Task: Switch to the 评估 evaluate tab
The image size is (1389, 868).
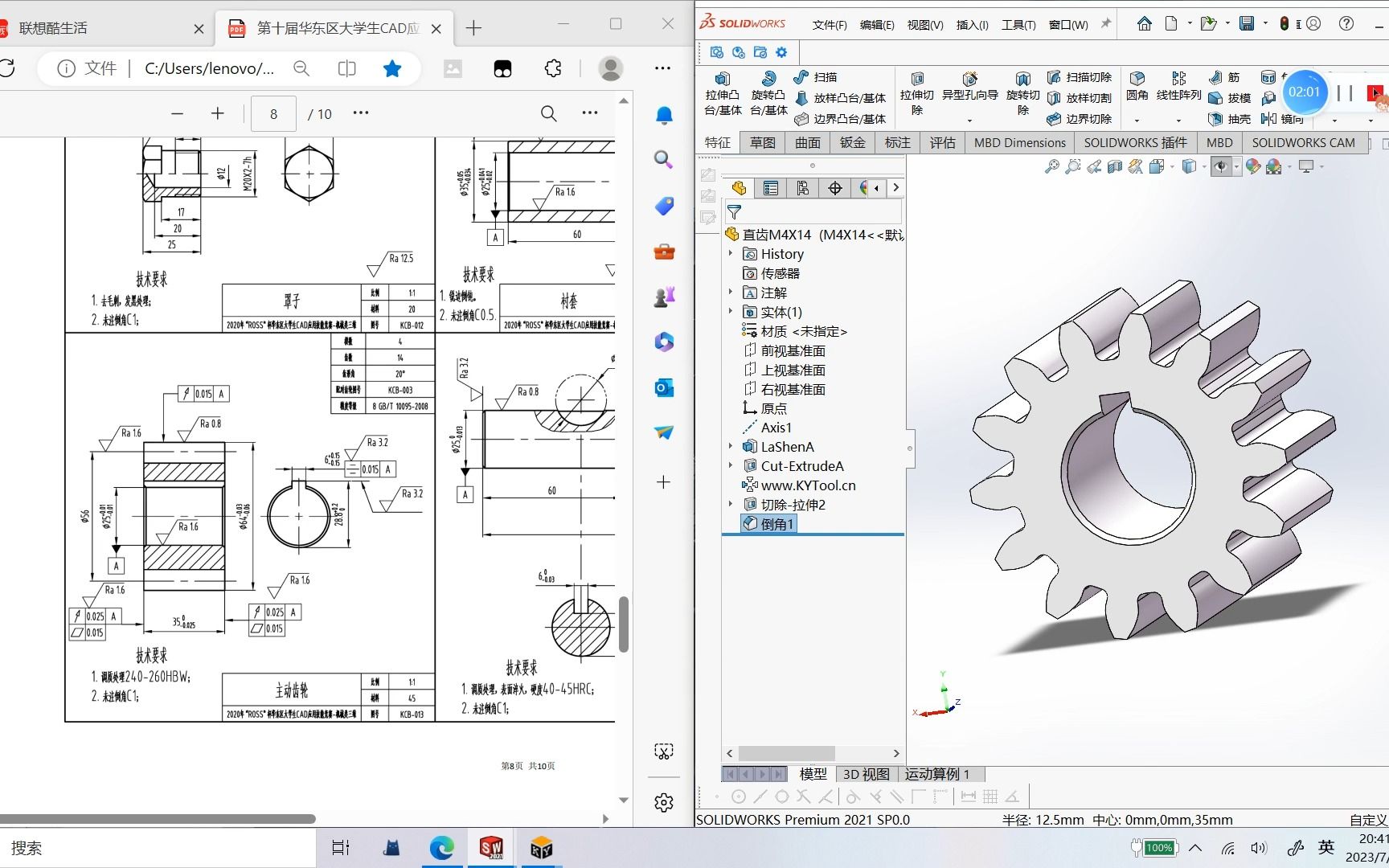Action: (943, 143)
